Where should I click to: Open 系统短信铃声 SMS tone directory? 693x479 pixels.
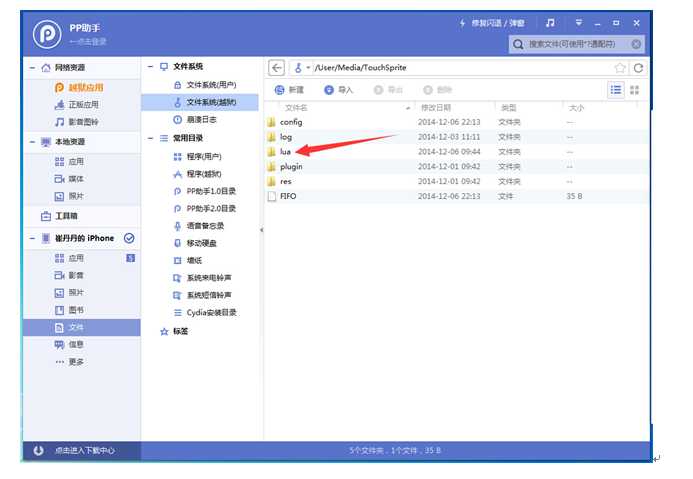[202, 295]
